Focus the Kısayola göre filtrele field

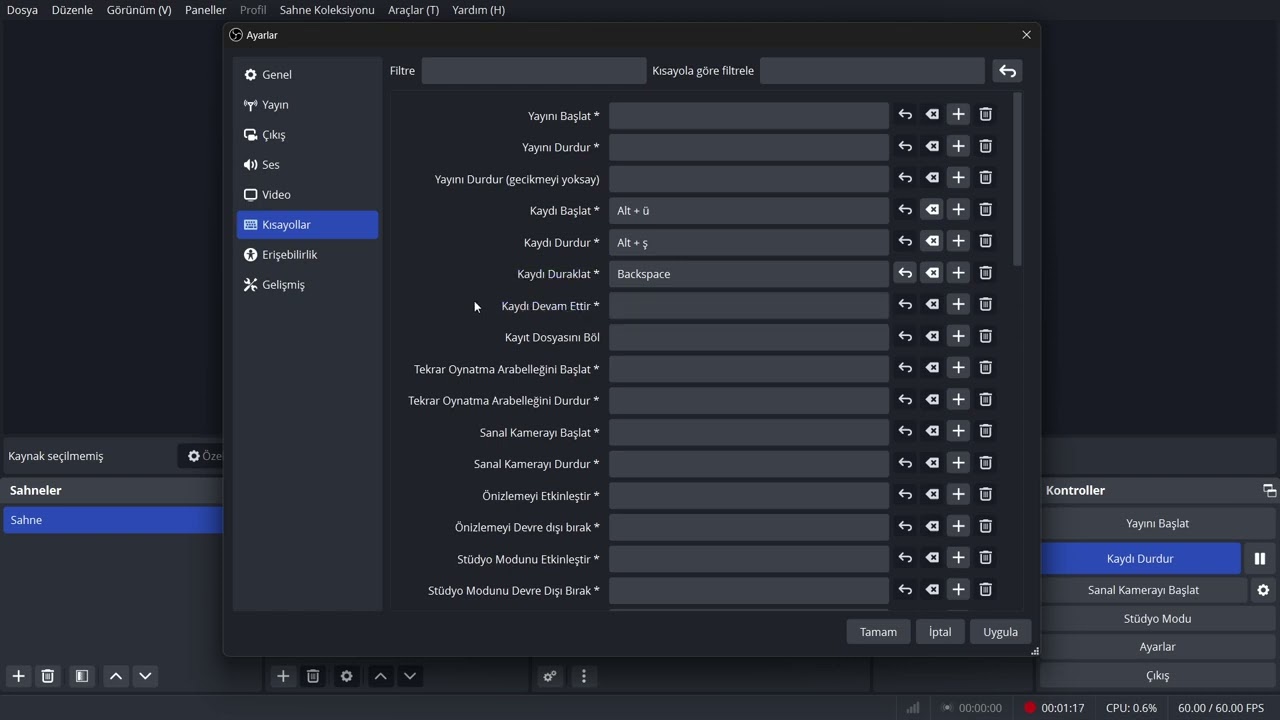click(x=872, y=71)
